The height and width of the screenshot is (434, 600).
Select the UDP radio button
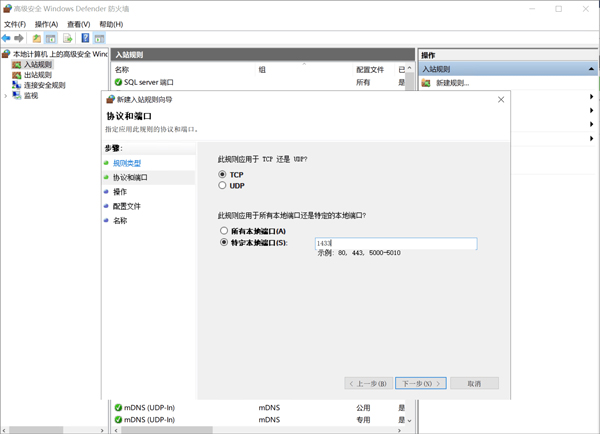[222, 186]
